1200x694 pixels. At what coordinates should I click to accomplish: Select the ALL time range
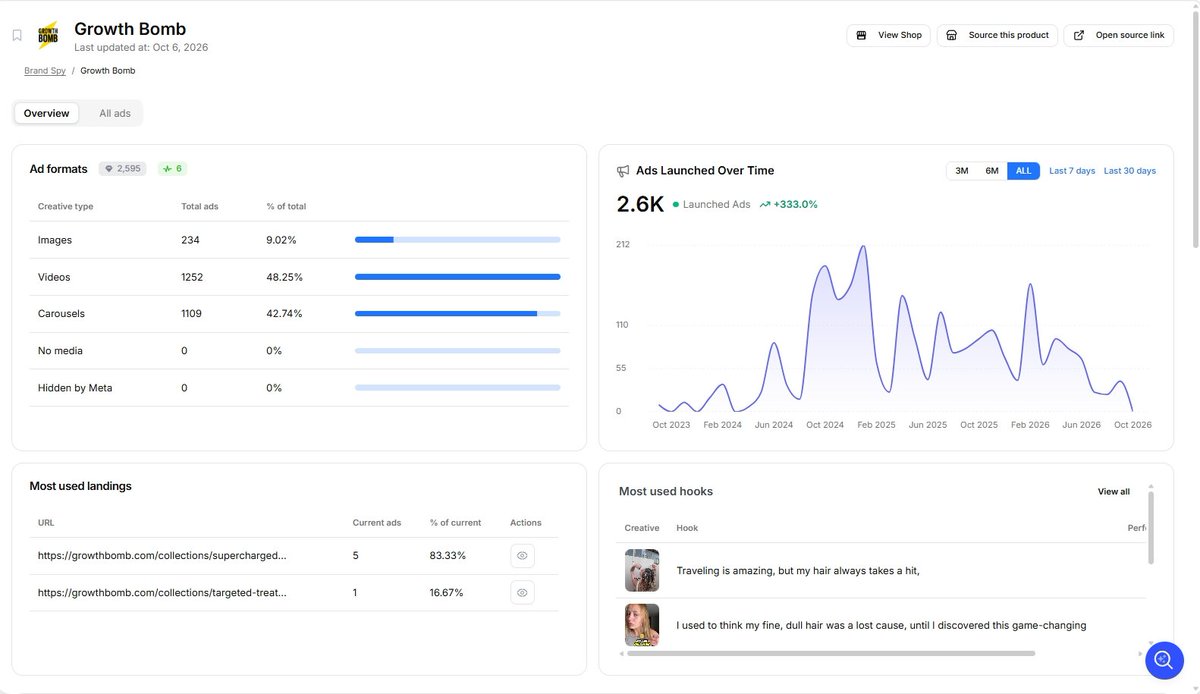(1023, 171)
